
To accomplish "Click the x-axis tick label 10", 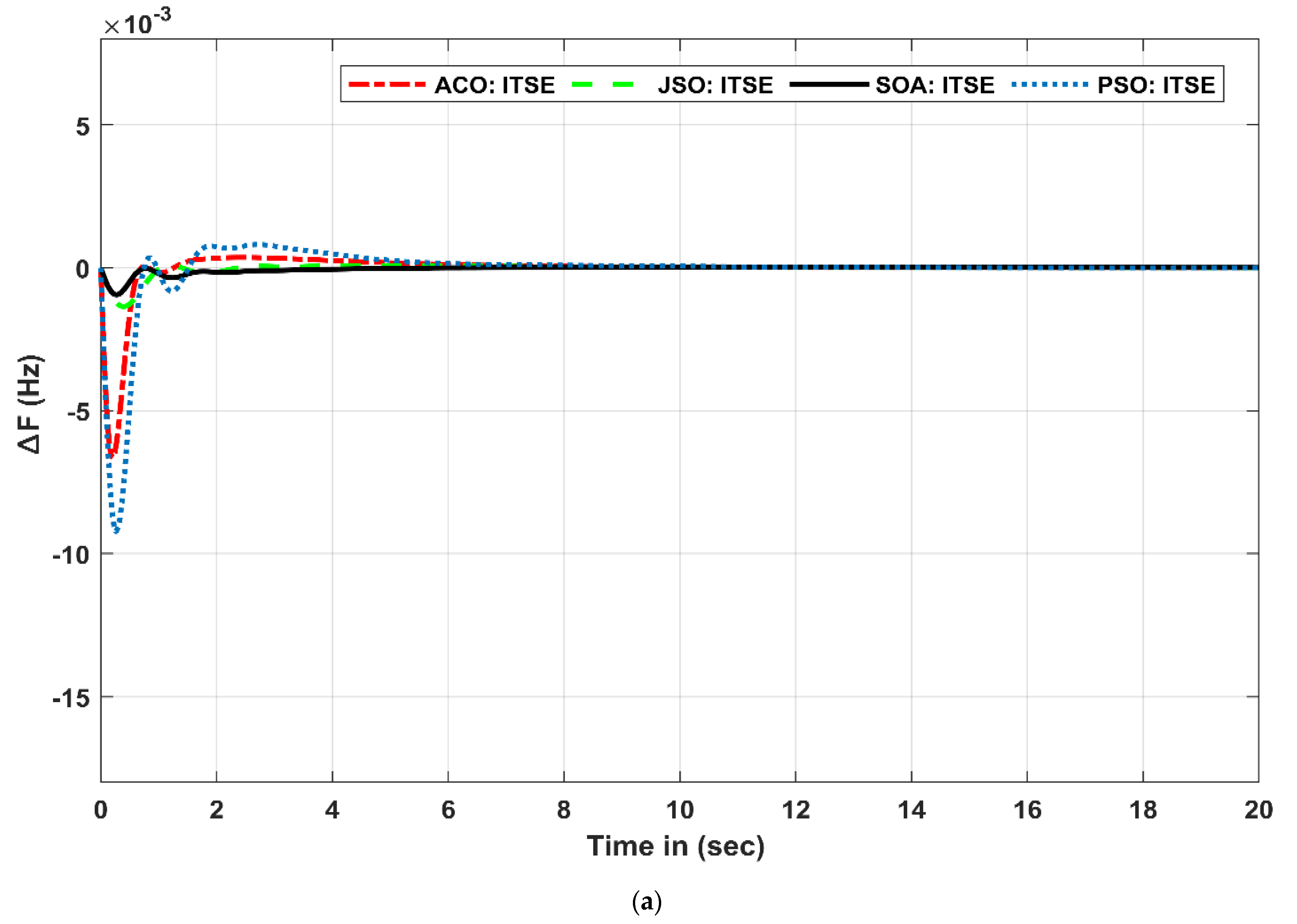I will coord(679,810).
